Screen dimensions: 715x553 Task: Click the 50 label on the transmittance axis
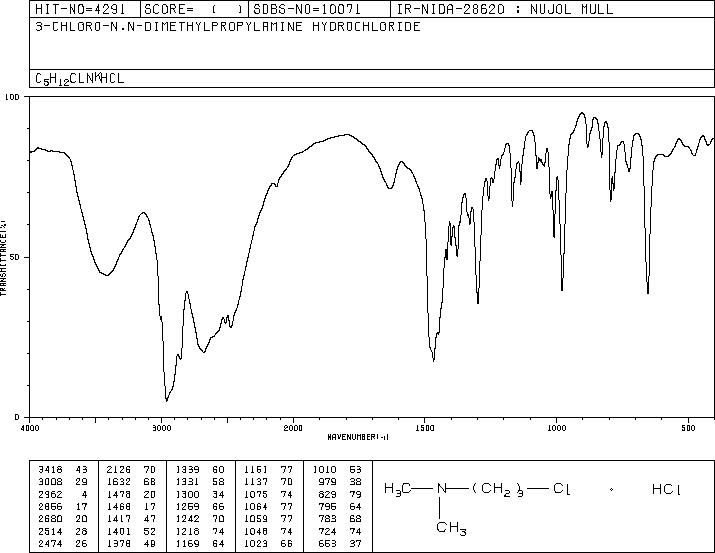[16, 257]
